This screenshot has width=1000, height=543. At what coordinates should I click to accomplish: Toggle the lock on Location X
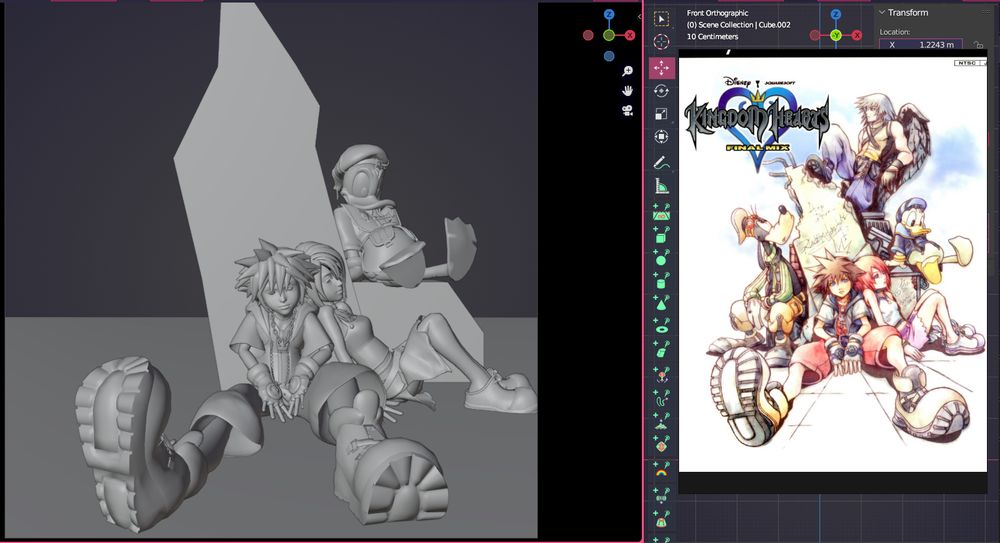pos(978,45)
